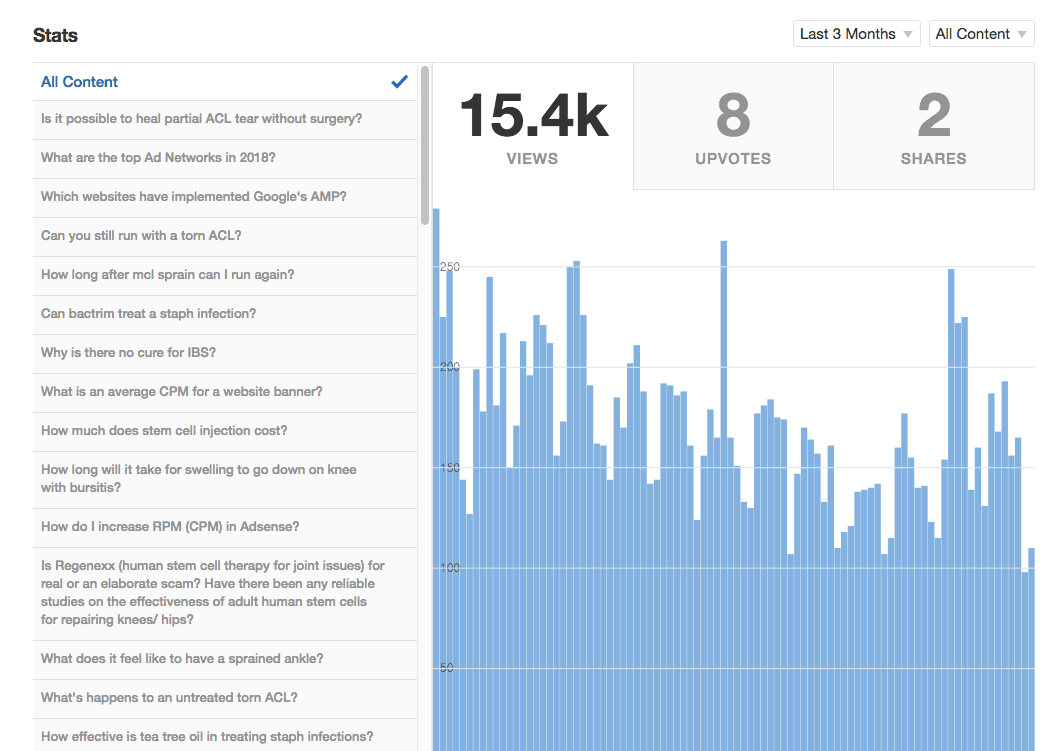Viewport: 1057px width, 751px height.
Task: Select the 15.4k Views tab
Action: [x=533, y=127]
